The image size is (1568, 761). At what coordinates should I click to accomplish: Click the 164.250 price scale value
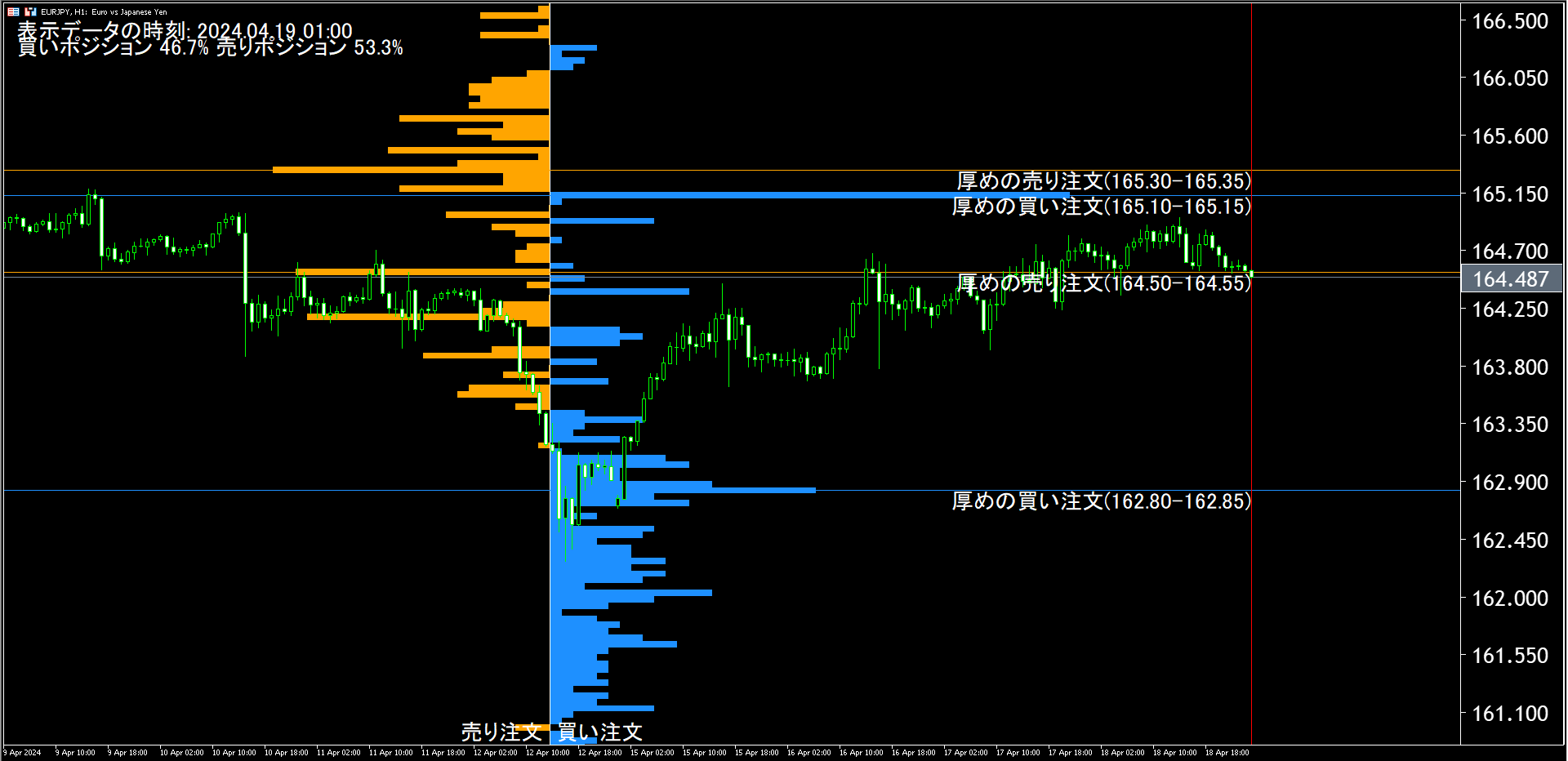pyautogui.click(x=1510, y=309)
